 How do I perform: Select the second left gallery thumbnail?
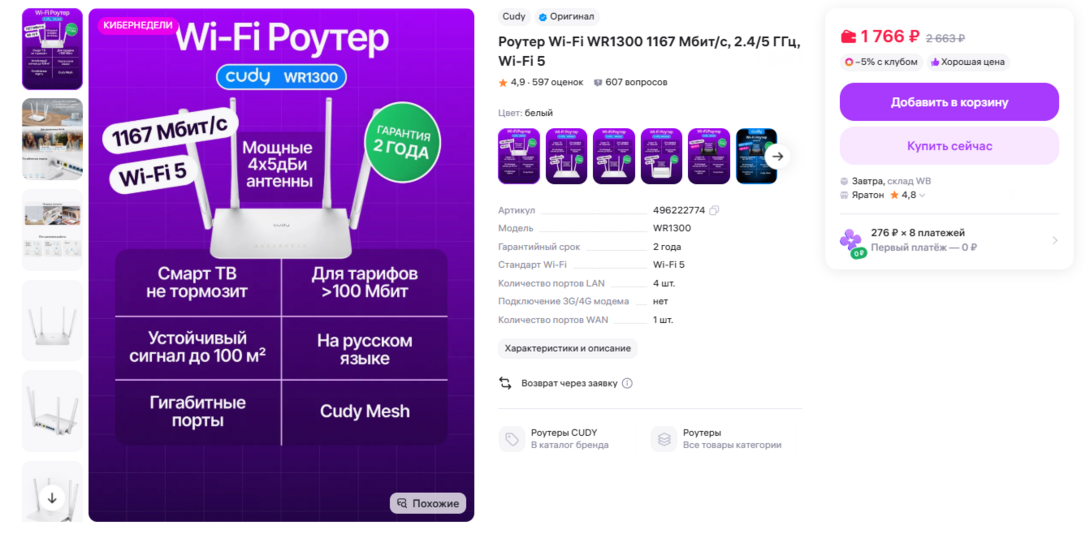(x=52, y=139)
